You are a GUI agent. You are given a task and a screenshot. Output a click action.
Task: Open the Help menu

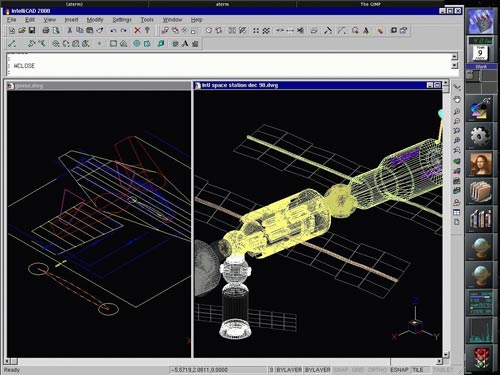(196, 20)
